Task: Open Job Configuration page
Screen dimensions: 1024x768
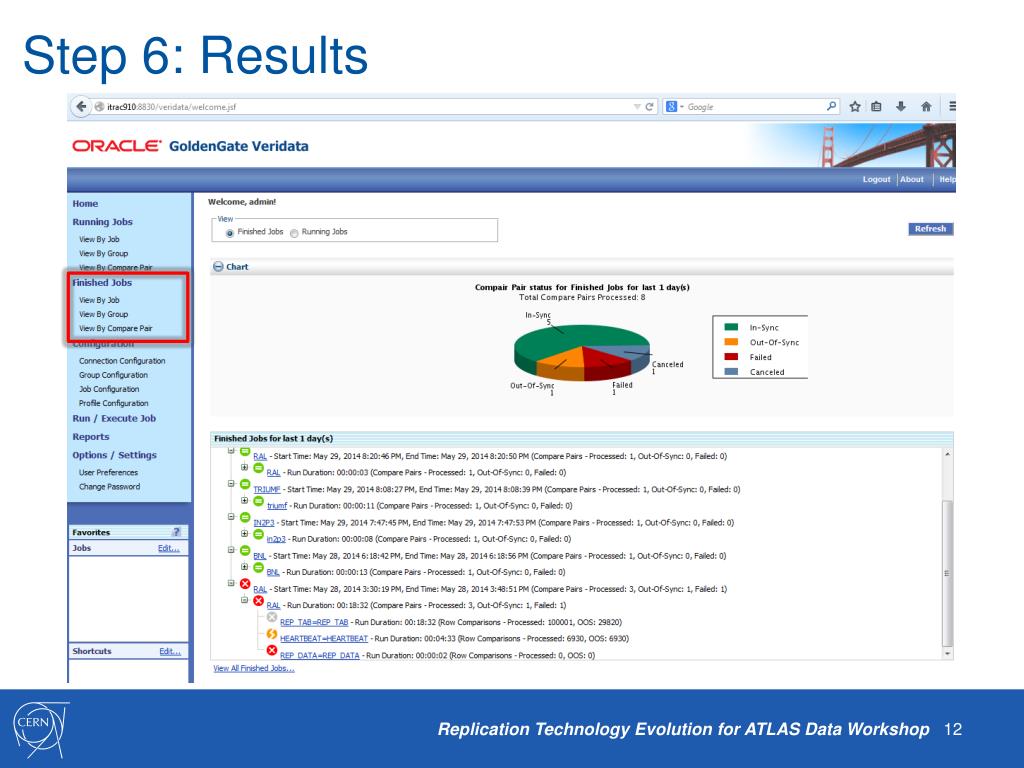Action: coord(109,389)
